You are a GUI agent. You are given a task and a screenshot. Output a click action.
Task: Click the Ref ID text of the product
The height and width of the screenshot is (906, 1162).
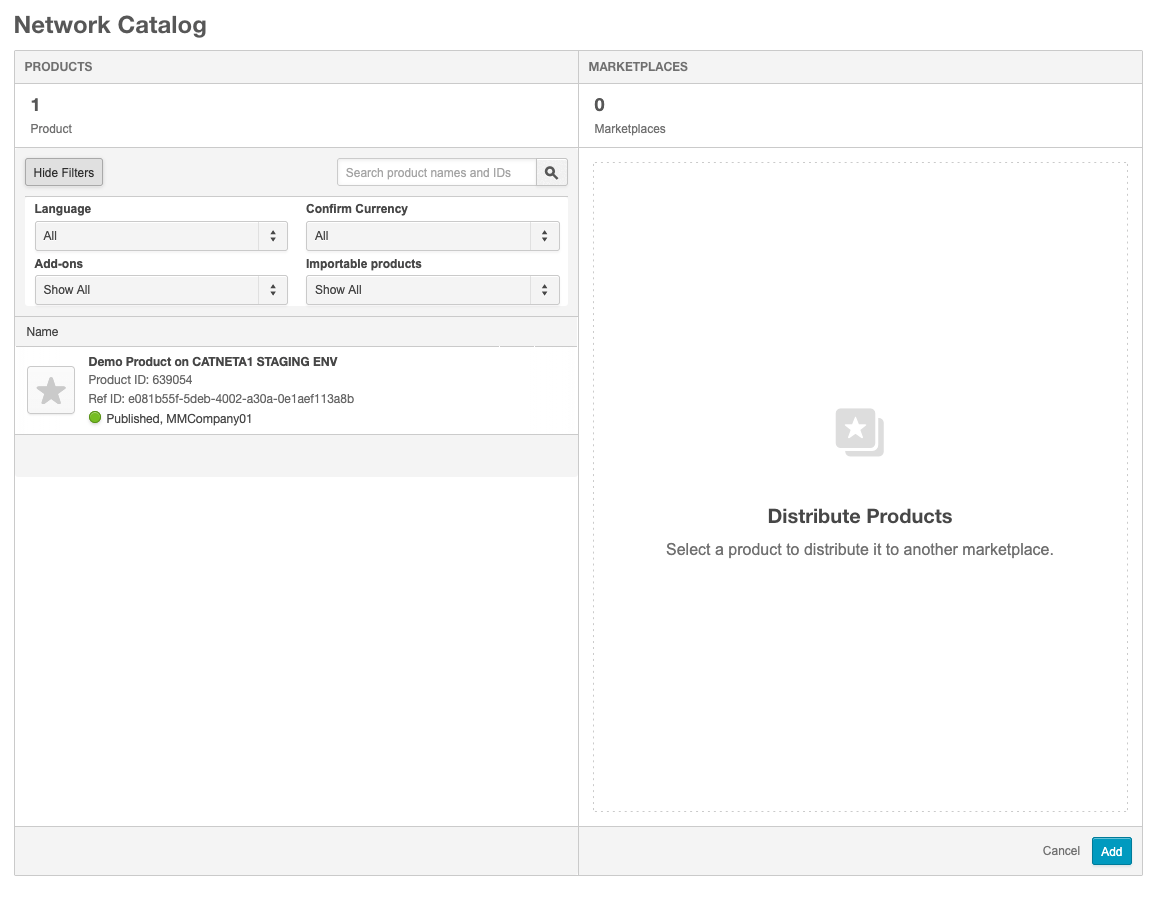pos(221,399)
